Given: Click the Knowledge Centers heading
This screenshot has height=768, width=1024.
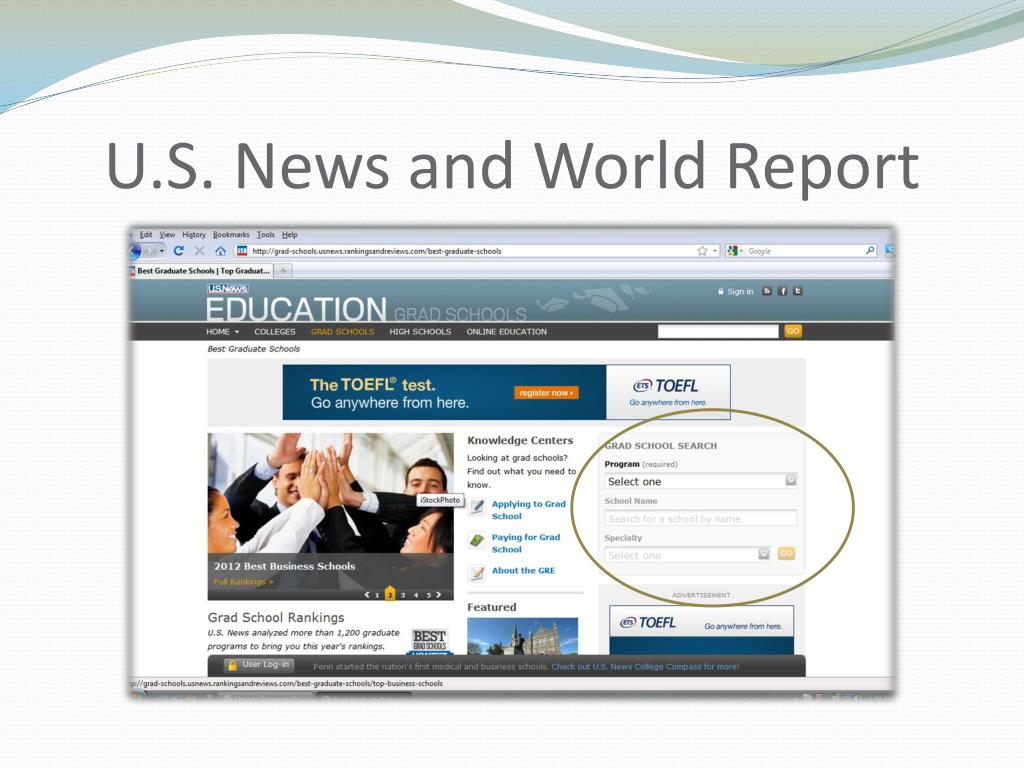Looking at the screenshot, I should [x=520, y=440].
